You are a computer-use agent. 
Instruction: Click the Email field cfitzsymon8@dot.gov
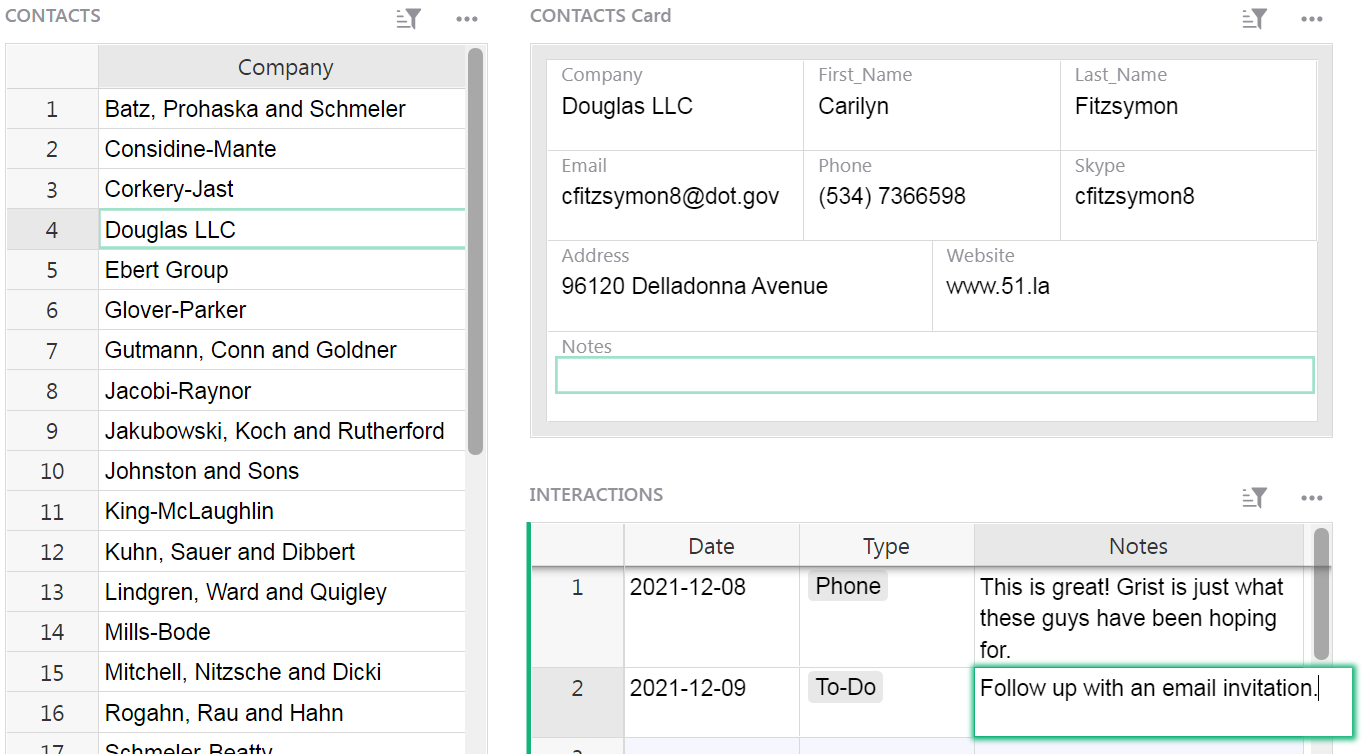(x=670, y=197)
